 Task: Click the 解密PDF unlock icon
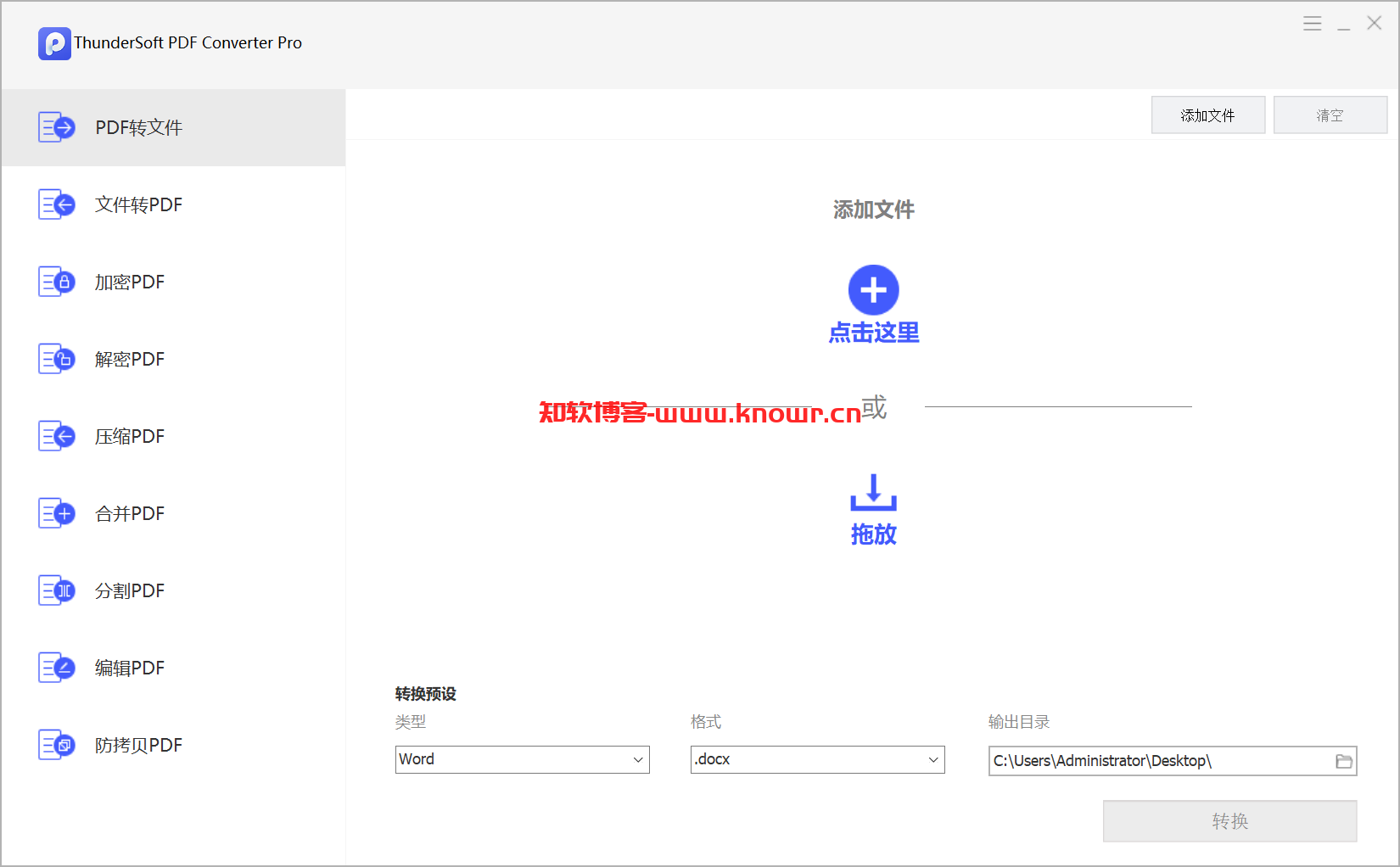(x=57, y=359)
